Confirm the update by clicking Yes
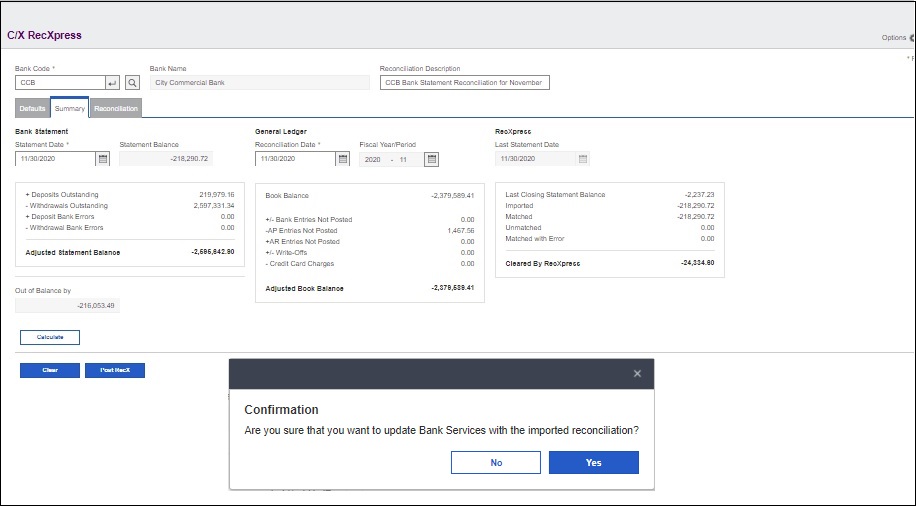 coord(594,462)
